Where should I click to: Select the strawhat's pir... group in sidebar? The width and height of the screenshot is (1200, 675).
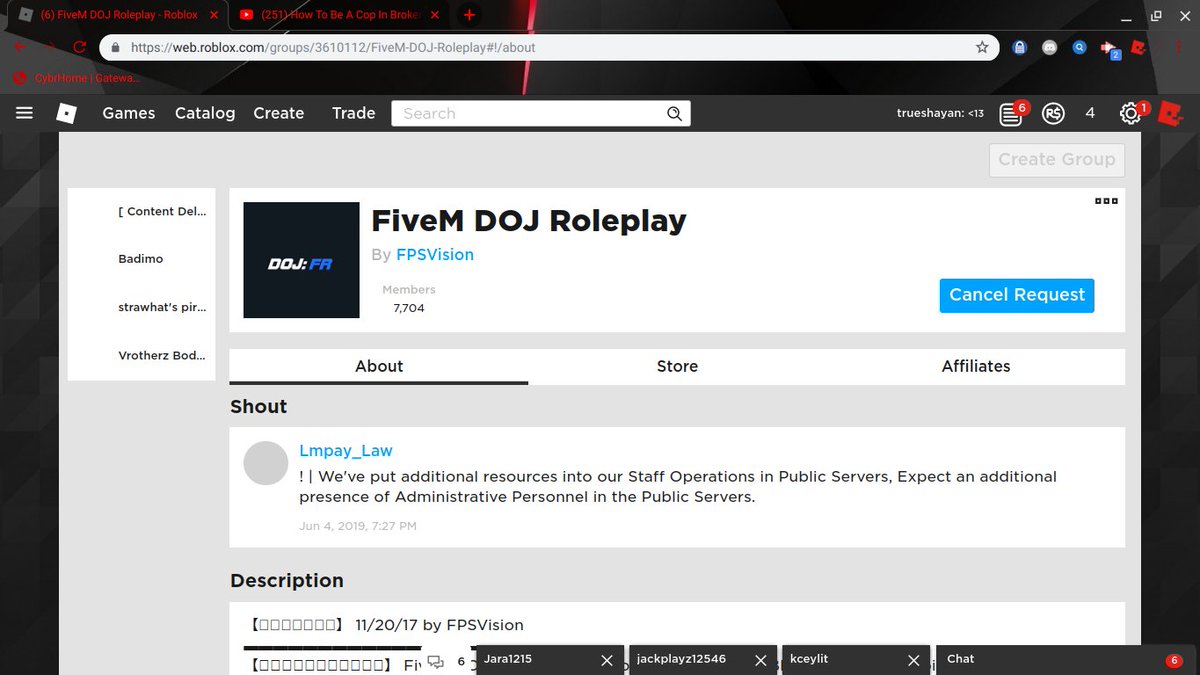(x=162, y=307)
